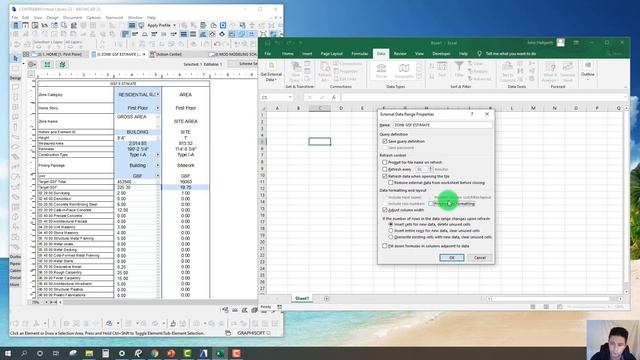Select Overwrite existing cells radio option
640x360 pixels.
click(x=391, y=237)
